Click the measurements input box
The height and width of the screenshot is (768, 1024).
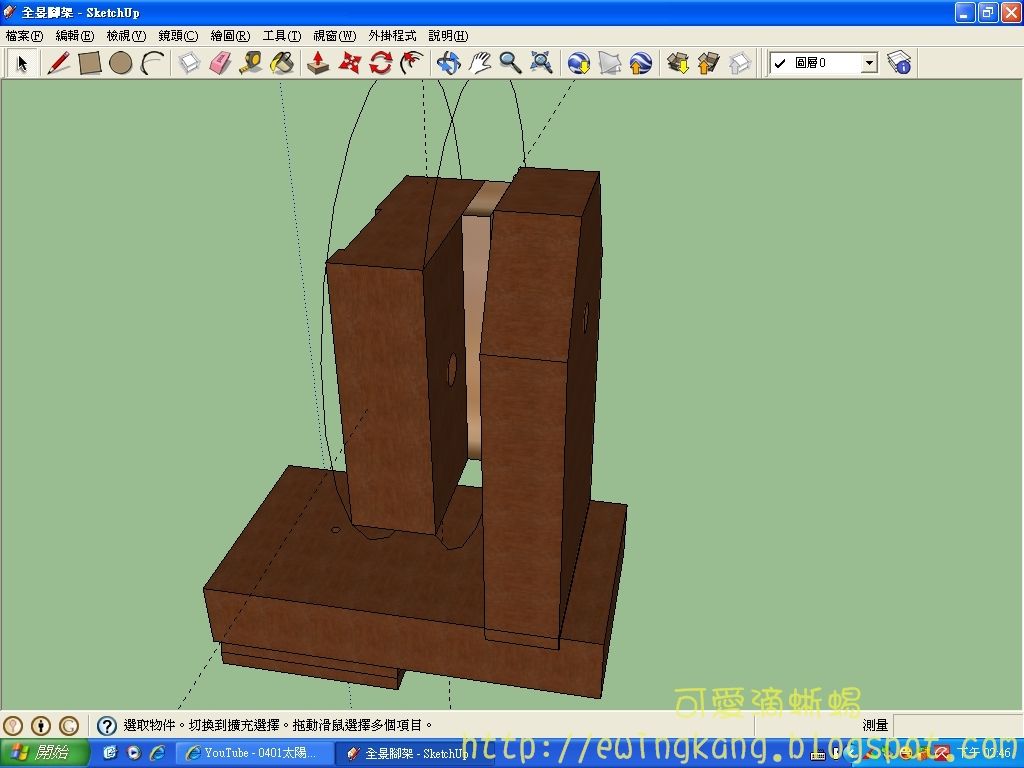[957, 725]
